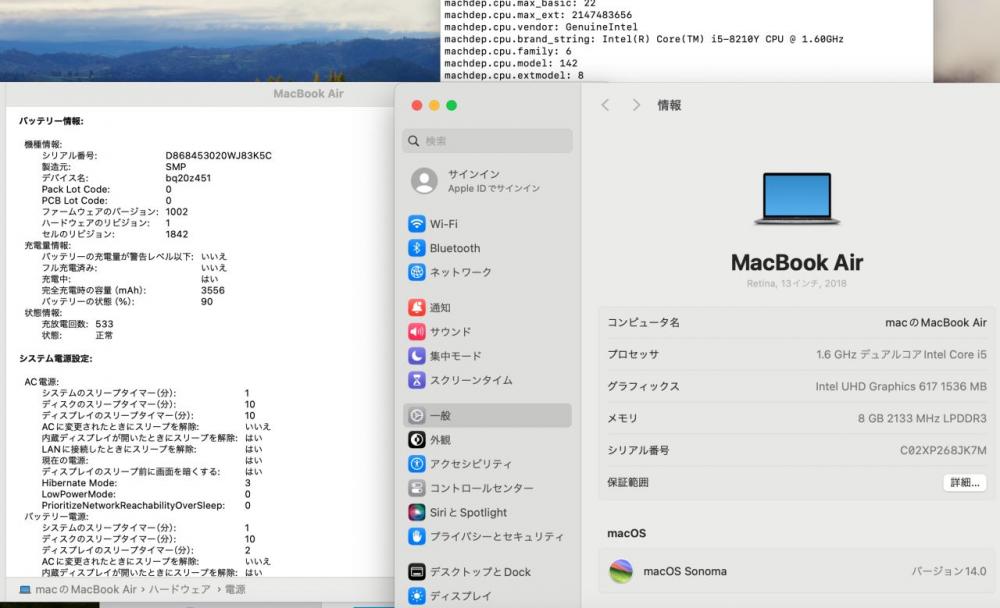Select ネットワーク in settings sidebar
Image resolution: width=1000 pixels, height=608 pixels.
[460, 272]
